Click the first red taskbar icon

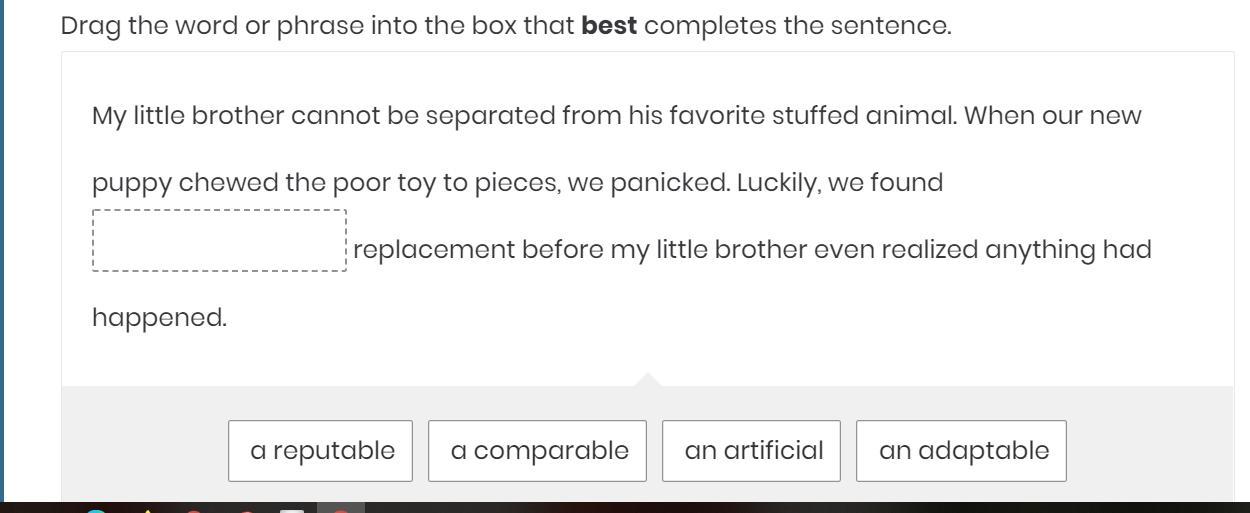(196, 511)
